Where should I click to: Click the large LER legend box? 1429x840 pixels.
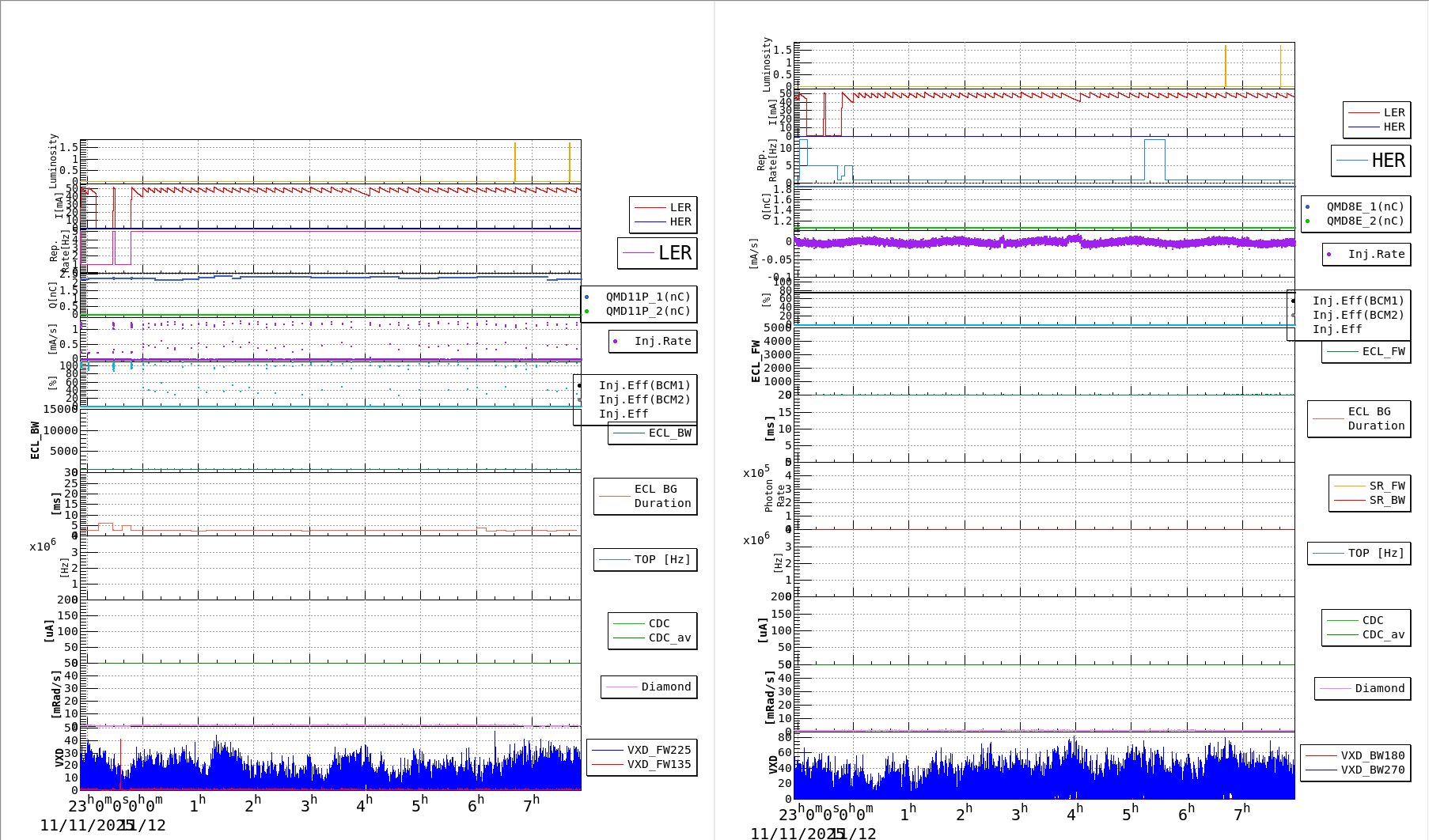(658, 253)
